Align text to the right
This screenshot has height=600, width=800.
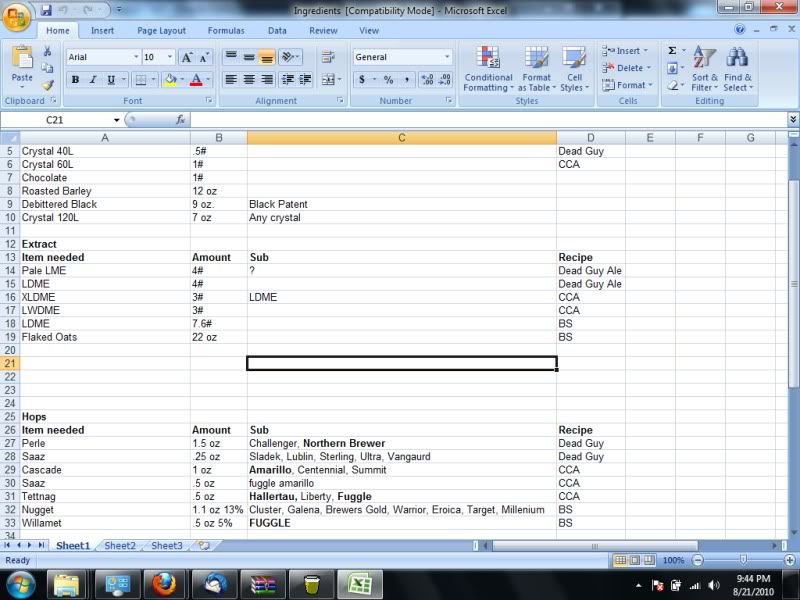(267, 80)
